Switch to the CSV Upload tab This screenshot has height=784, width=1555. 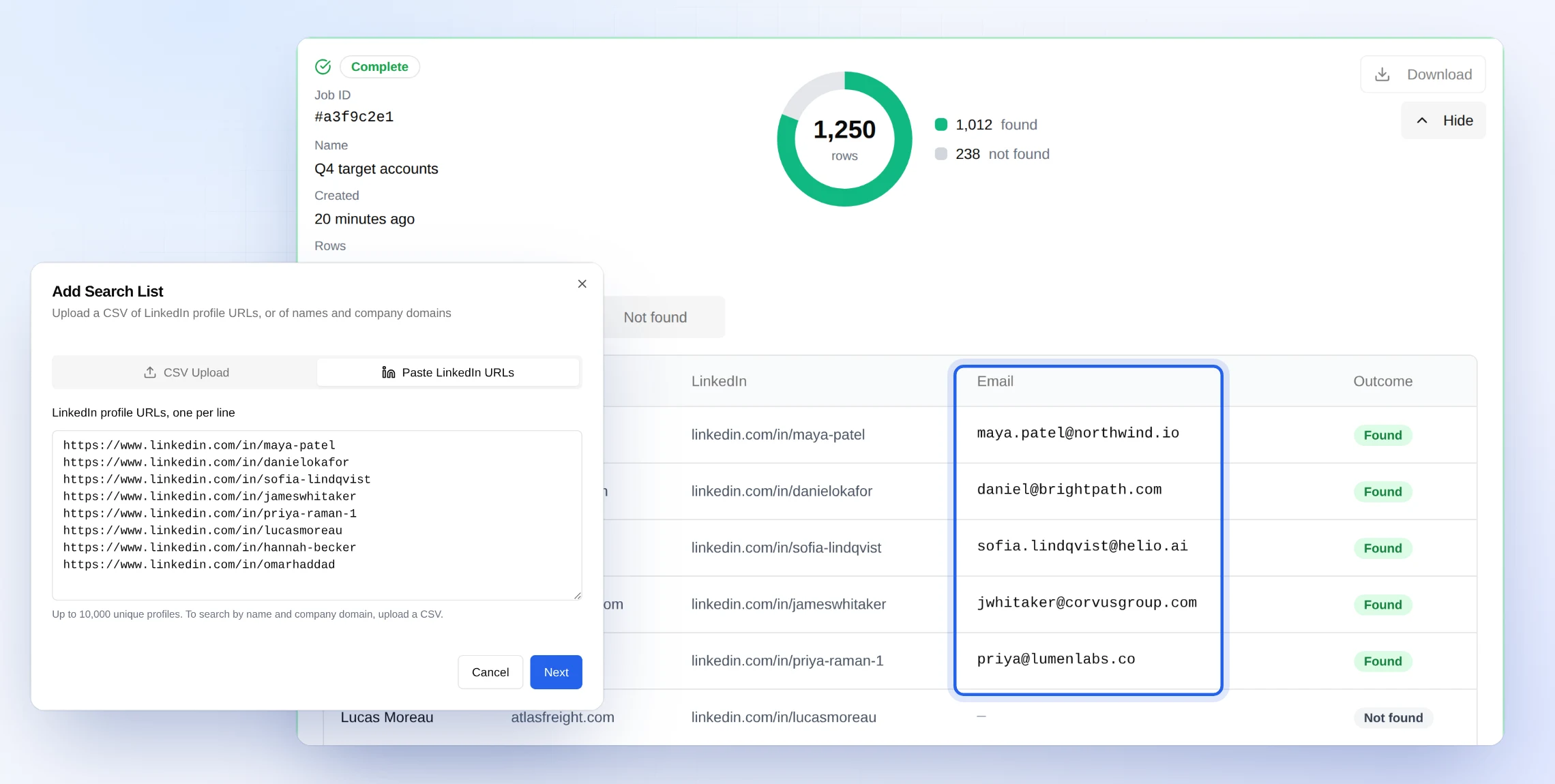186,372
